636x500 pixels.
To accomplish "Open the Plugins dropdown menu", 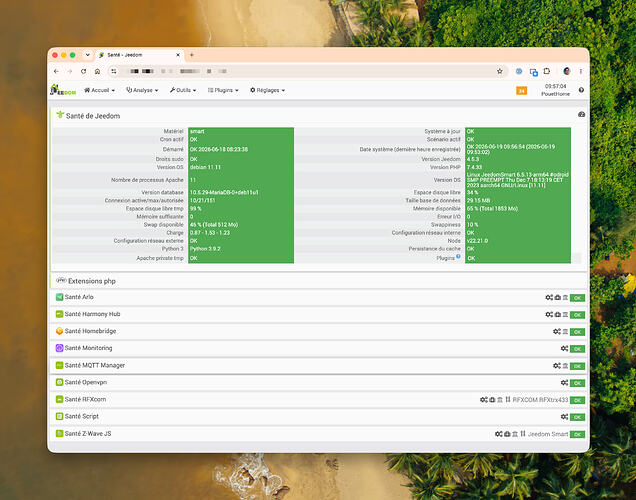I will [x=223, y=90].
